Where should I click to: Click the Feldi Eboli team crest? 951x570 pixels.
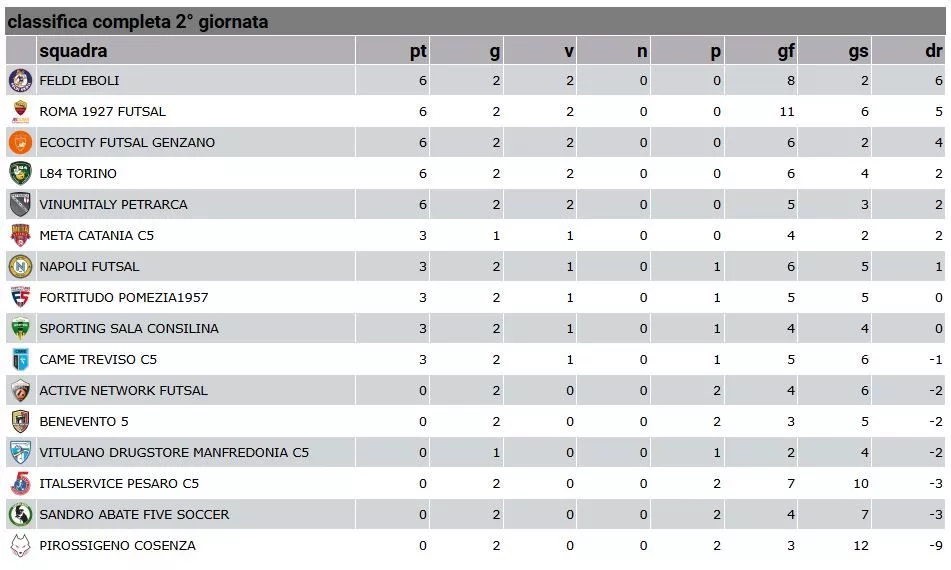tap(20, 81)
